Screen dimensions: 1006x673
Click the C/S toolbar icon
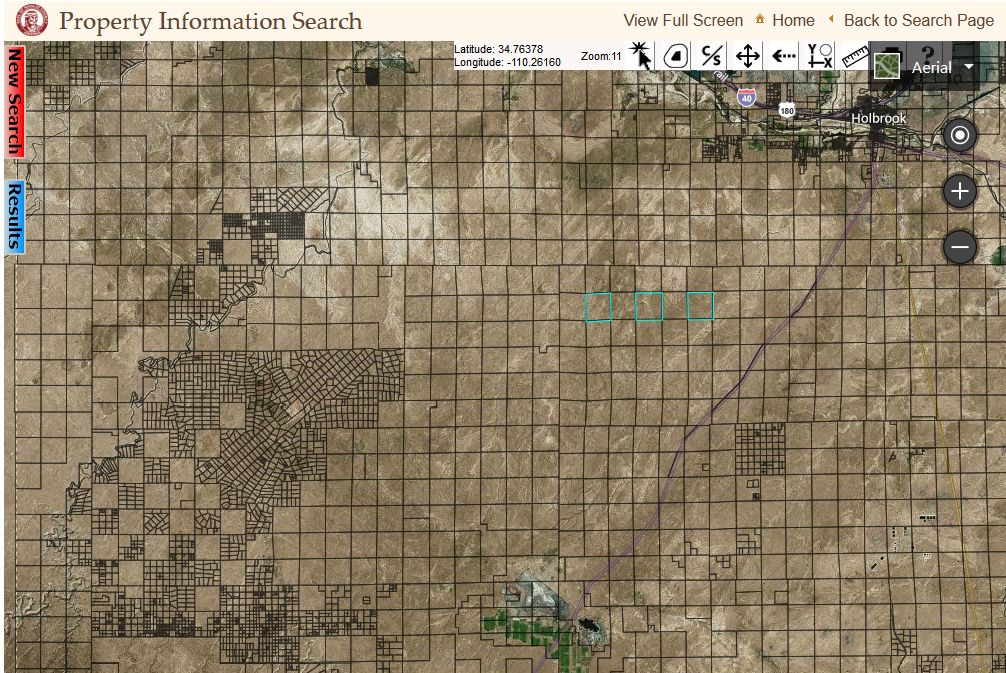click(x=711, y=56)
